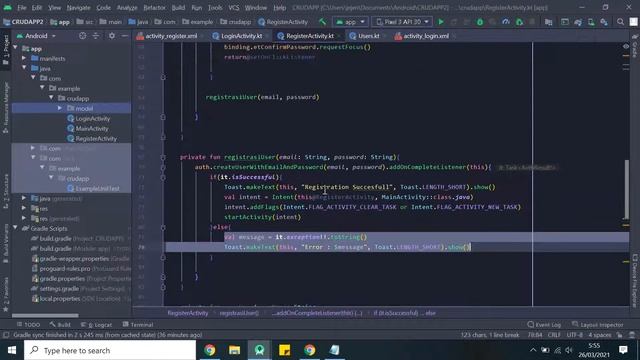Open the Resource Manager side tab
Image resolution: width=640 pixels, height=360 pixels.
tap(6, 107)
